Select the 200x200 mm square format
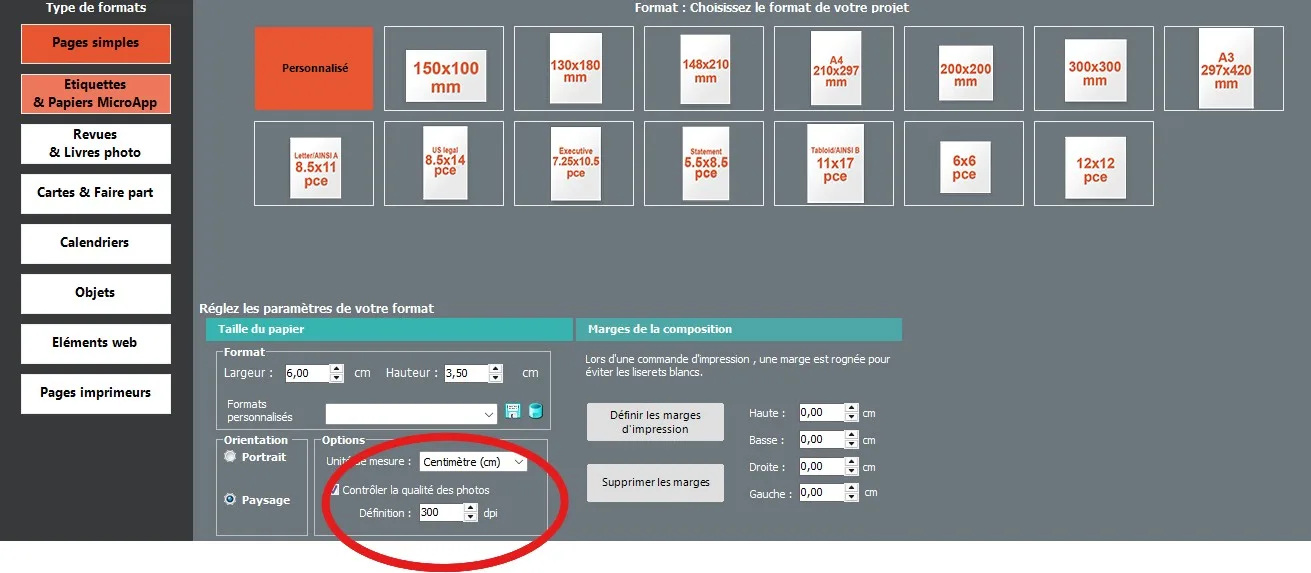 pos(964,68)
